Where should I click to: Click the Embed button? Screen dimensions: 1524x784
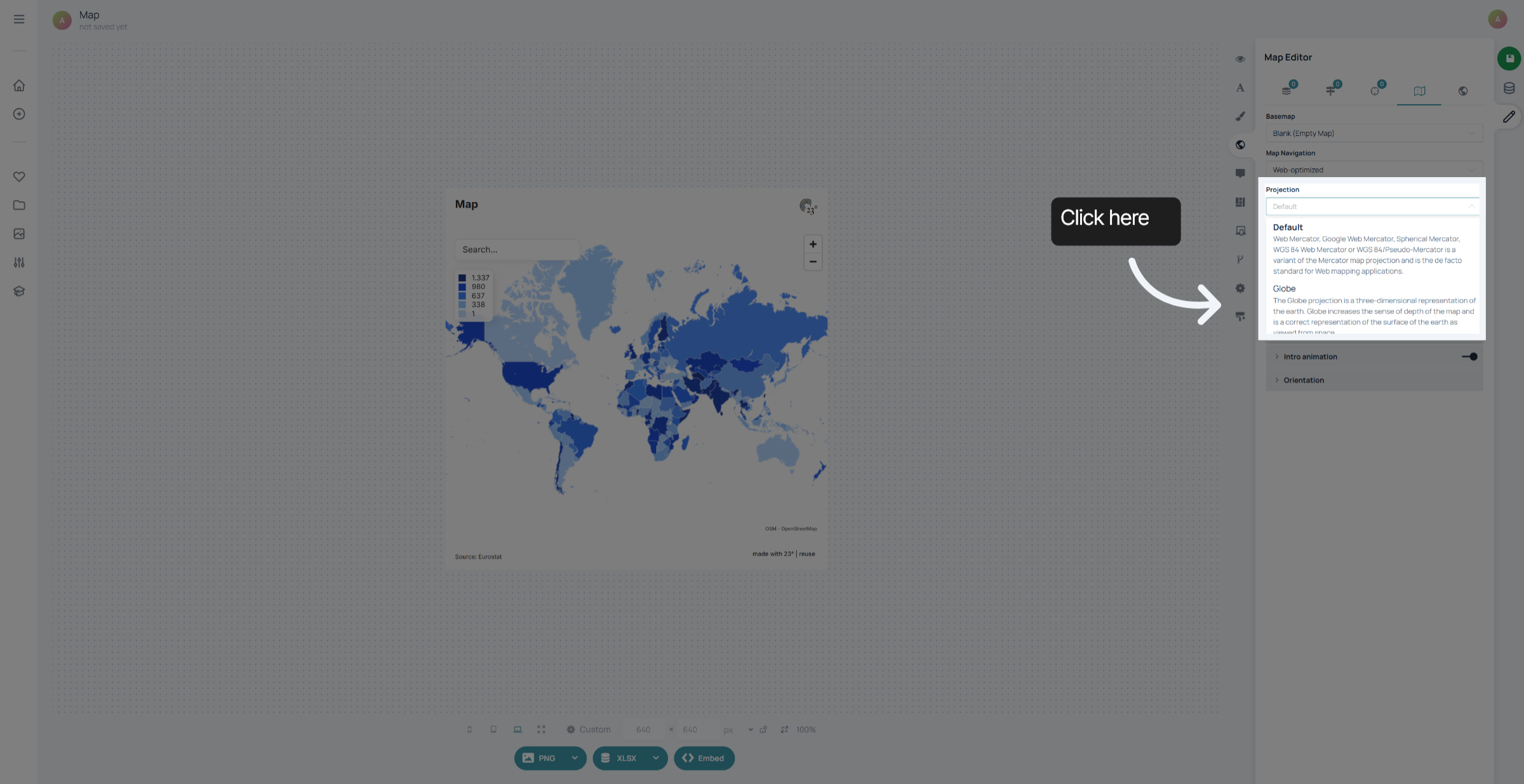click(x=704, y=758)
